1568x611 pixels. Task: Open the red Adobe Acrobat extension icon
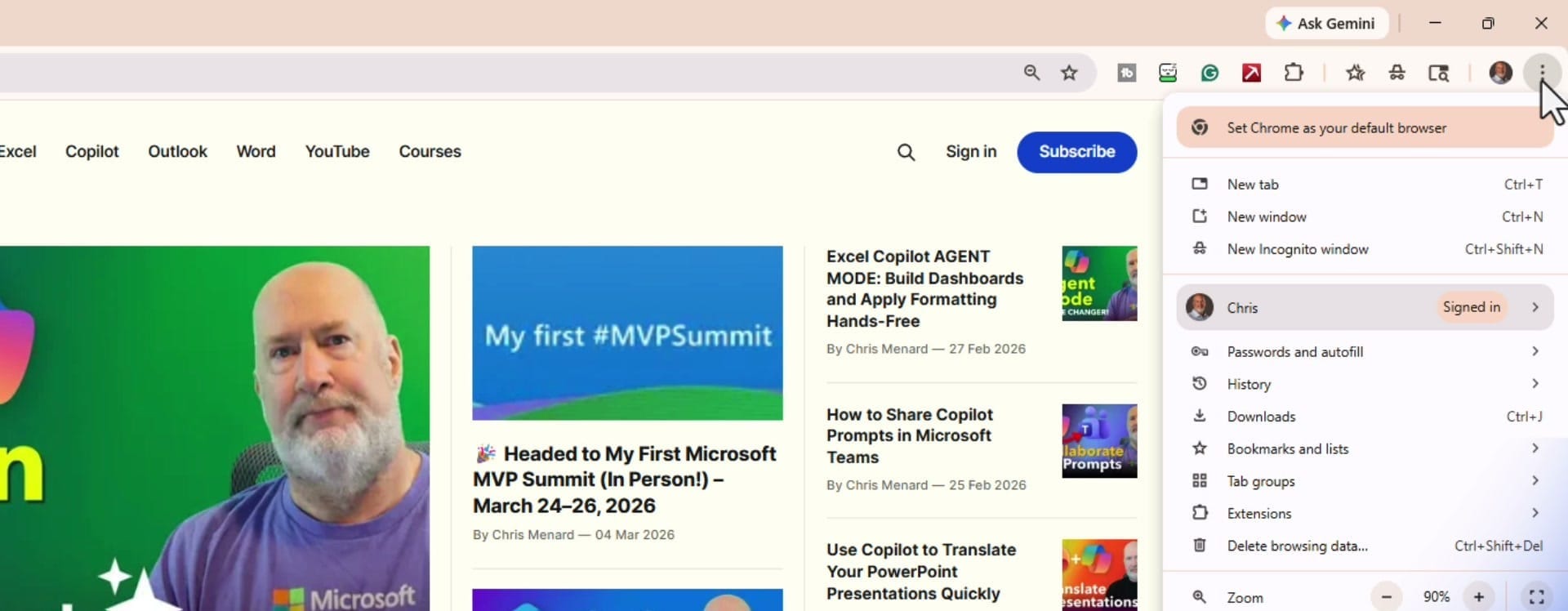click(x=1251, y=73)
